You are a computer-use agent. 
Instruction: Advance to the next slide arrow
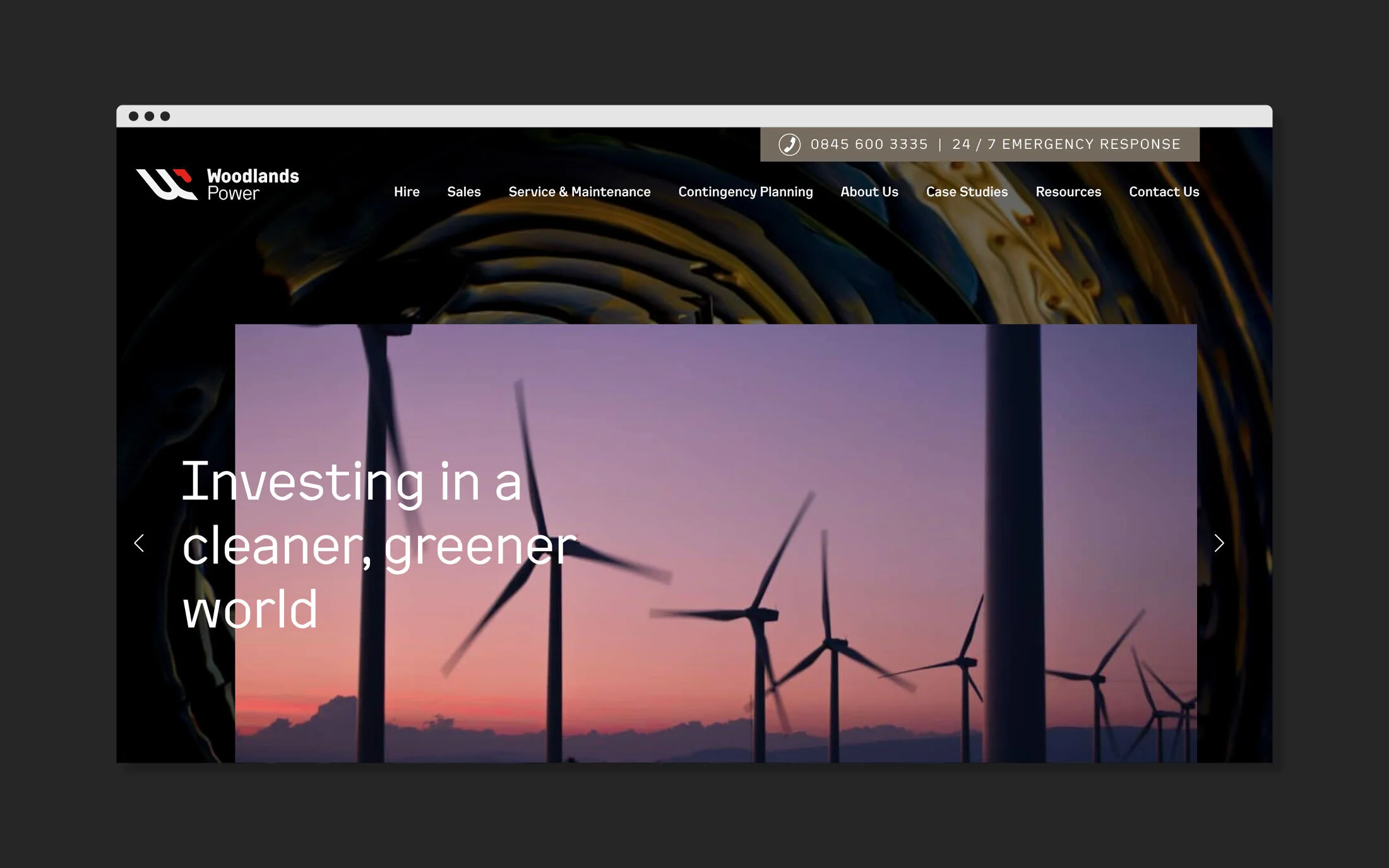click(x=1219, y=543)
